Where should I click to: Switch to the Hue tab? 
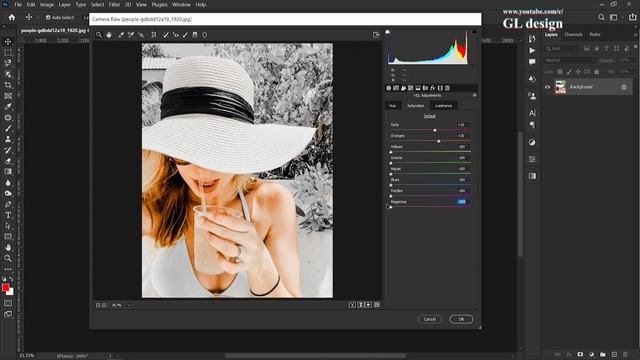(392, 106)
